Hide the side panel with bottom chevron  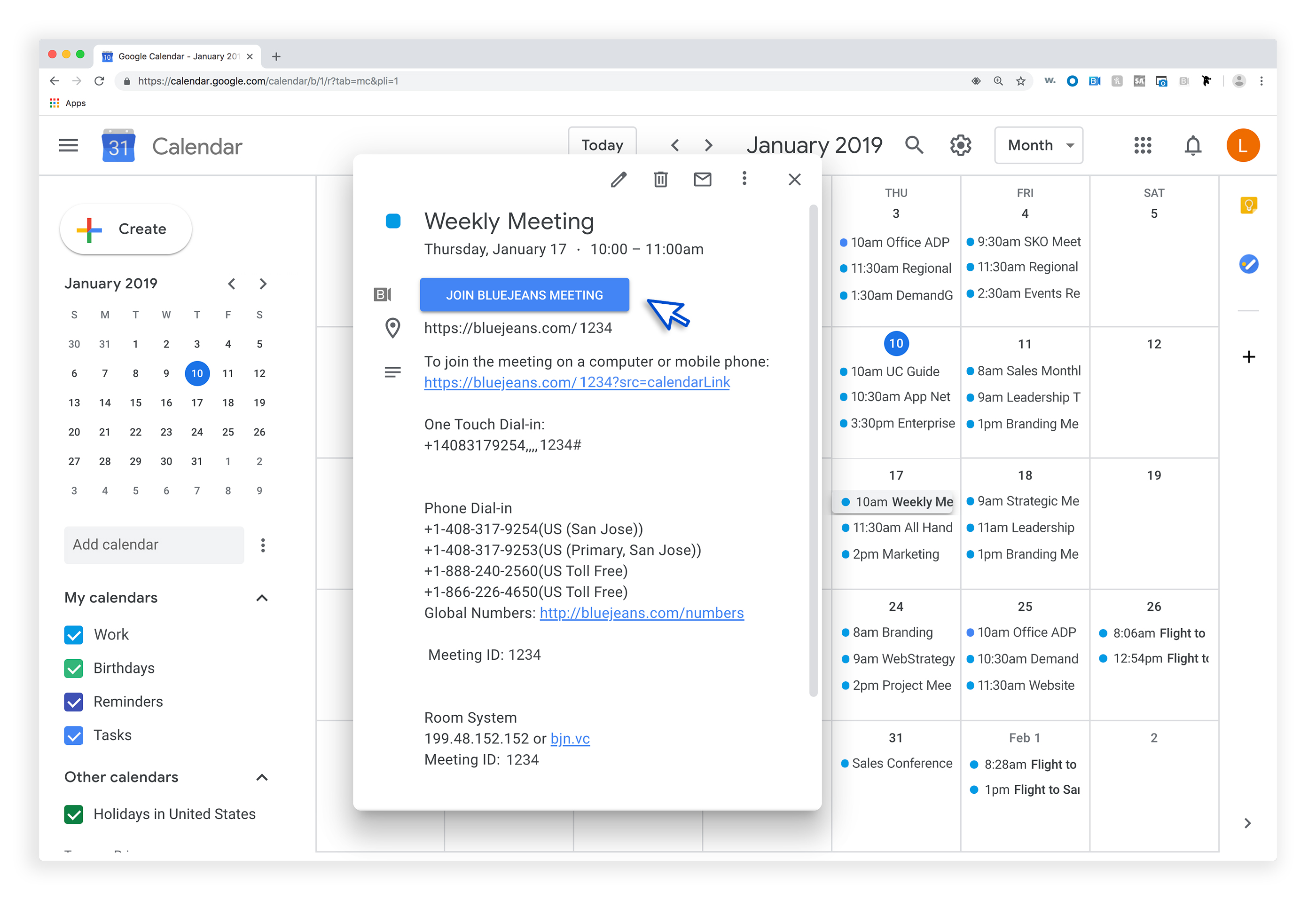[x=1247, y=823]
